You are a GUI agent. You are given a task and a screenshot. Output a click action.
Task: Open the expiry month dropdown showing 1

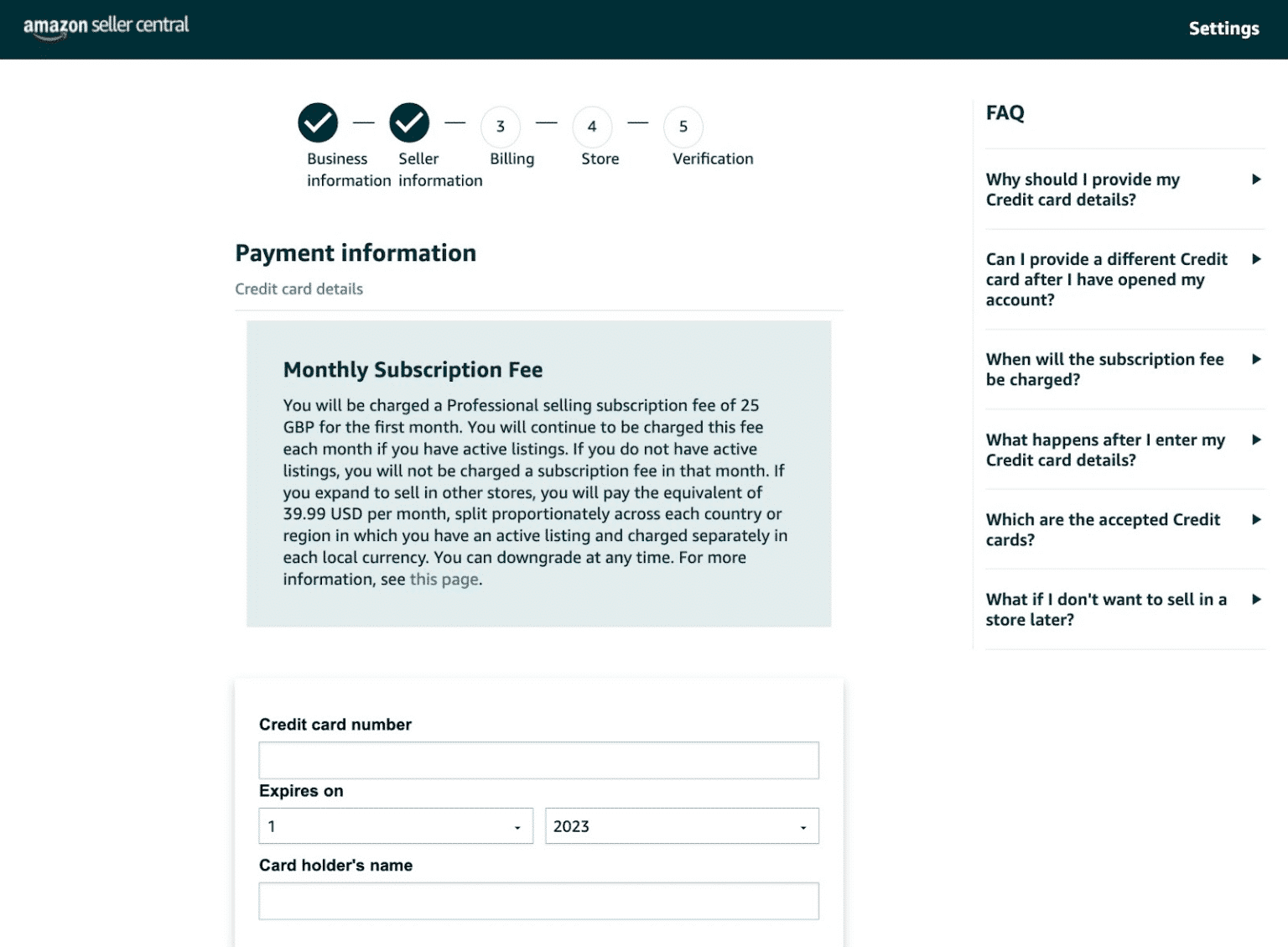(396, 826)
